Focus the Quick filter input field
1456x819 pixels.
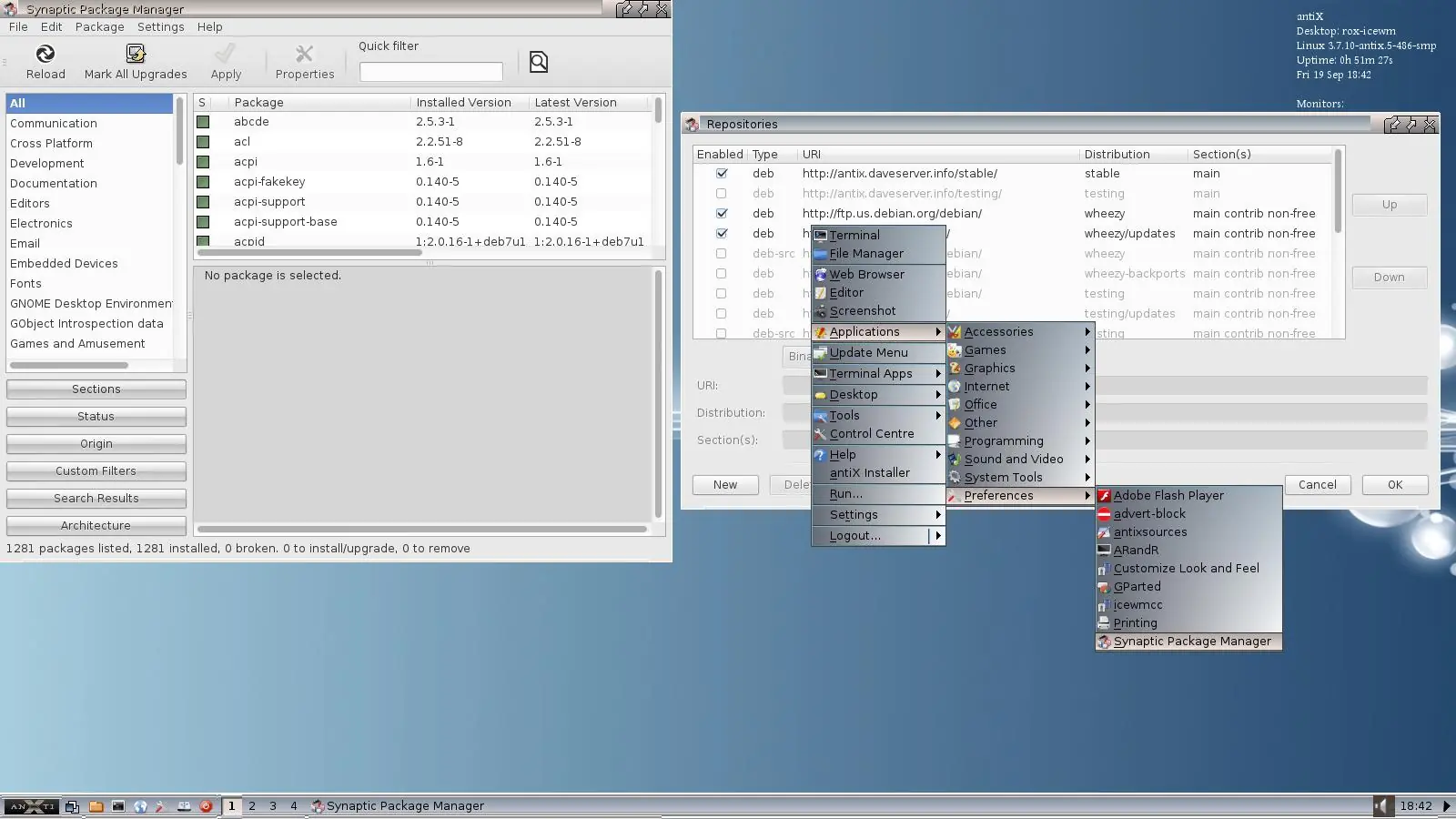(x=431, y=72)
